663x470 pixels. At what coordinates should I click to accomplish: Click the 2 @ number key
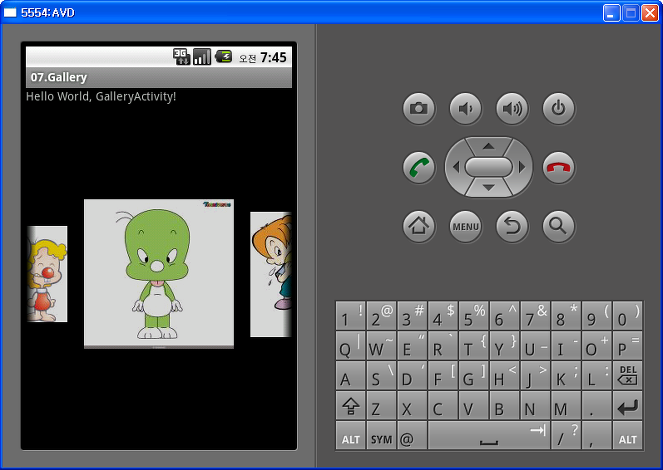[381, 316]
